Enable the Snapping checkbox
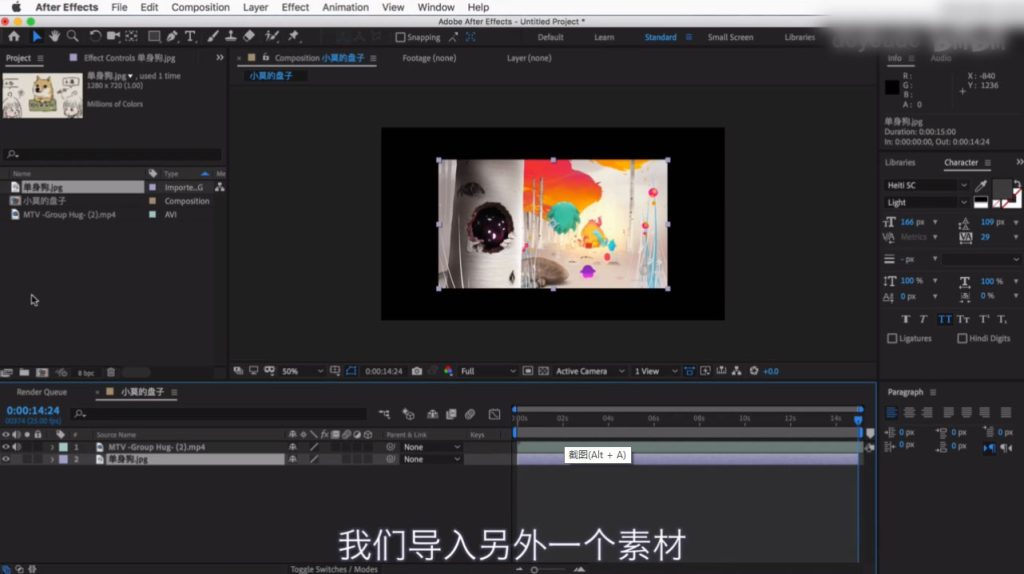 401,38
